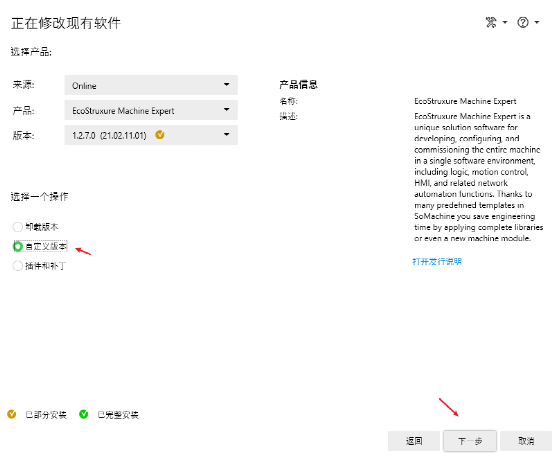Click the 返回 back button
This screenshot has height=460, width=554.
414,441
